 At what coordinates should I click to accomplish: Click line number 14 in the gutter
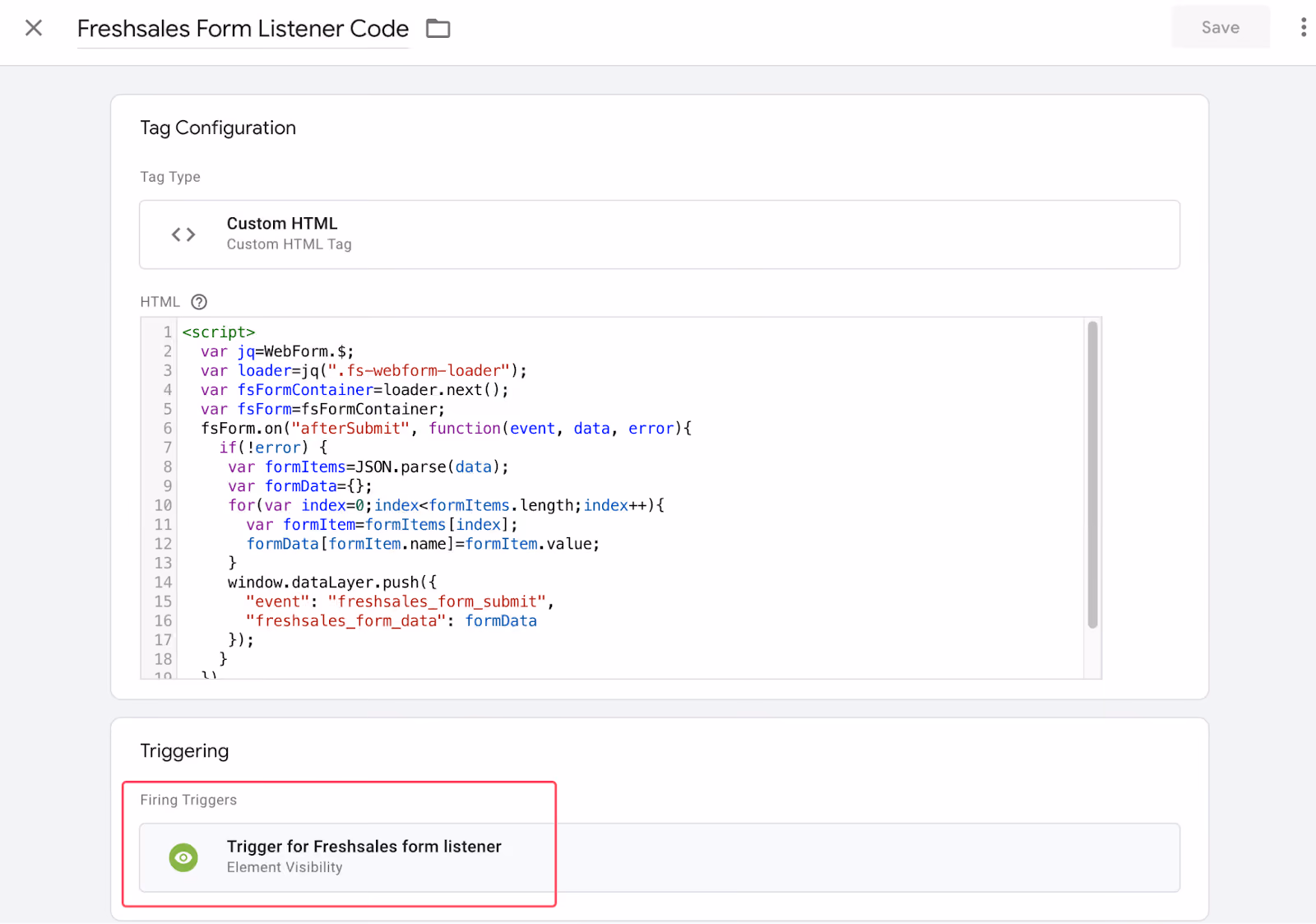click(x=163, y=583)
